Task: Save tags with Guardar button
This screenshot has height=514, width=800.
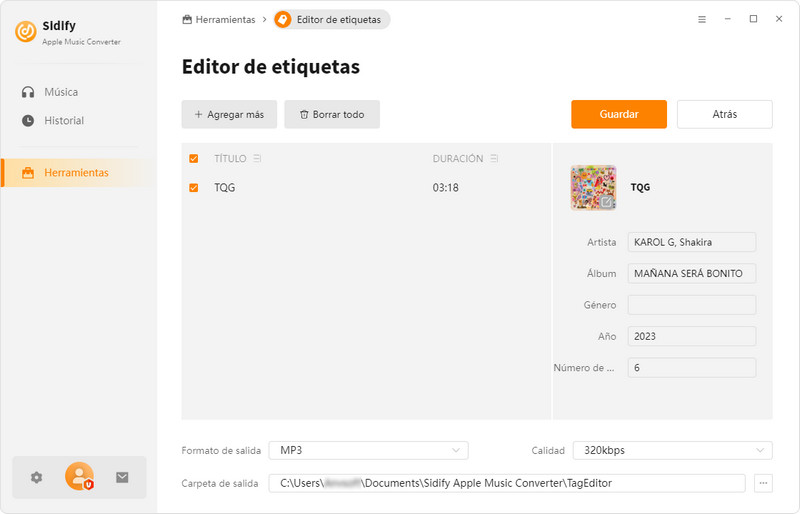Action: point(619,114)
